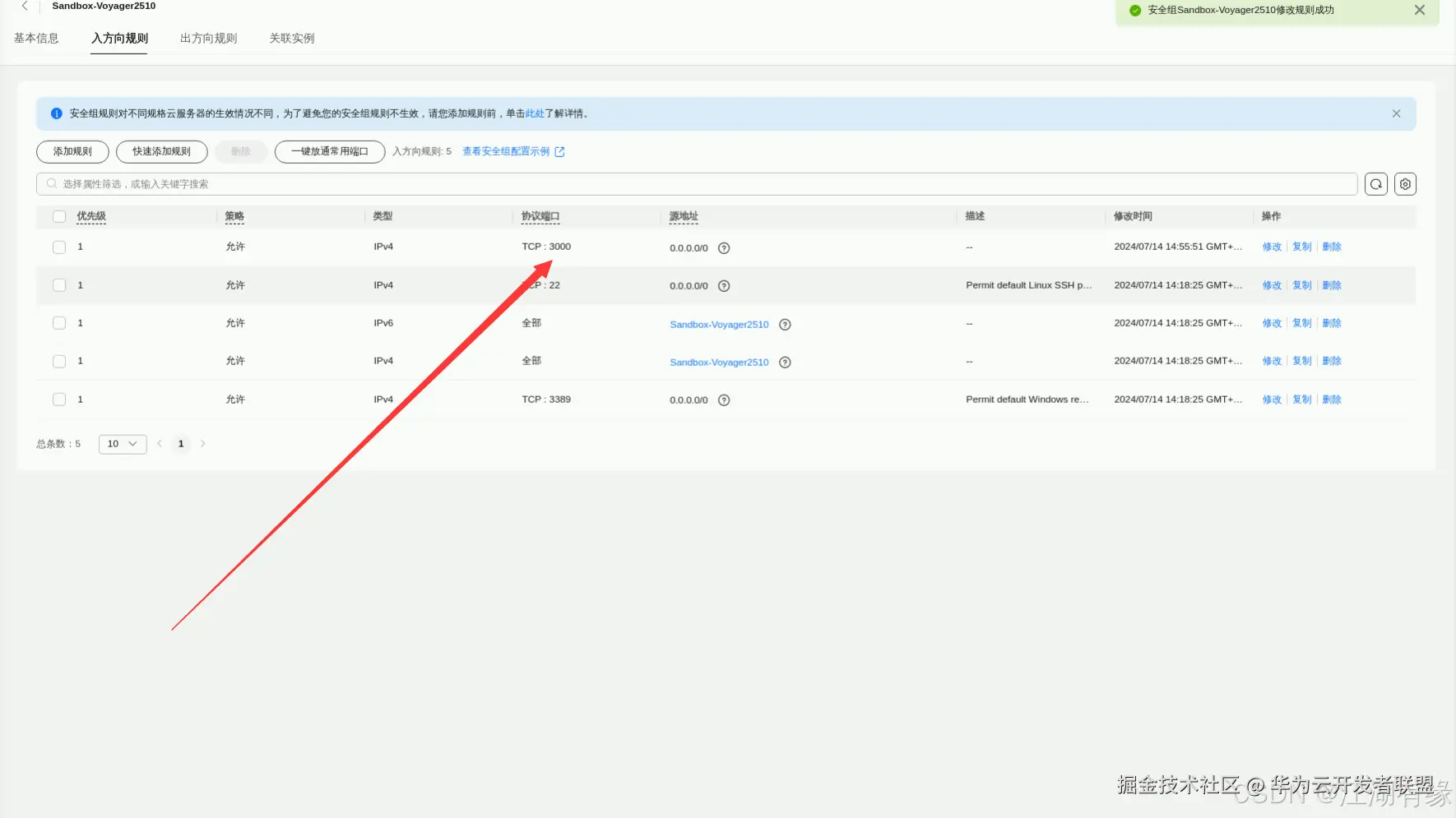Click the help icon in the TCP 3389 row
1456x818 pixels.
tap(724, 400)
